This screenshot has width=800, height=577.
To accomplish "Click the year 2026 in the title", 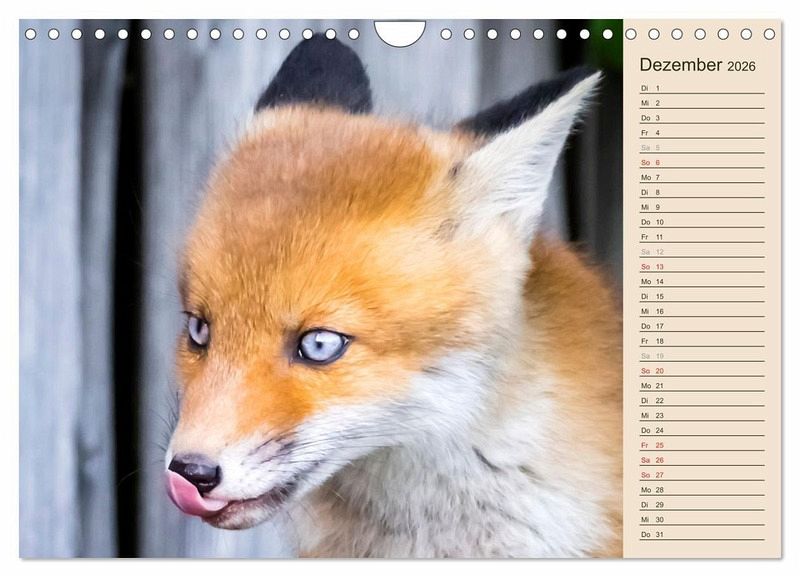I will click(741, 67).
